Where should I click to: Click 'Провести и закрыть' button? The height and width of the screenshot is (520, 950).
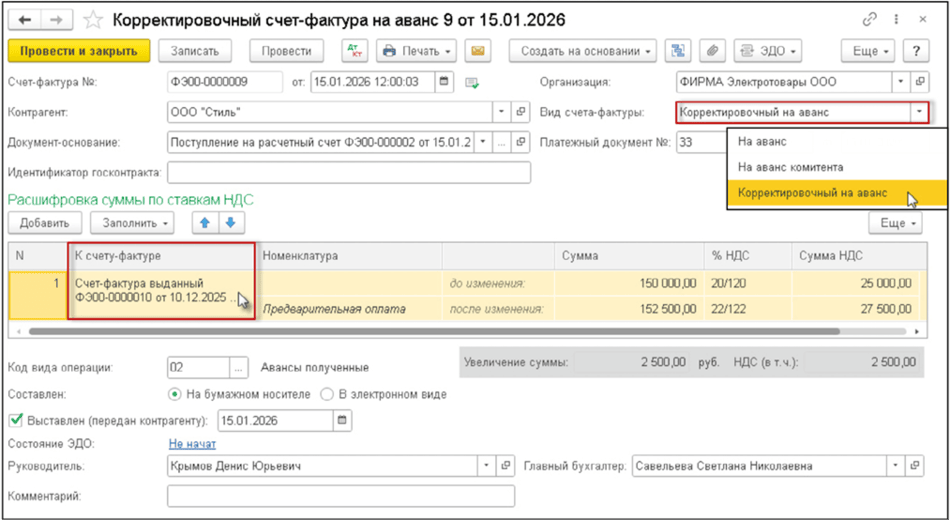point(79,51)
